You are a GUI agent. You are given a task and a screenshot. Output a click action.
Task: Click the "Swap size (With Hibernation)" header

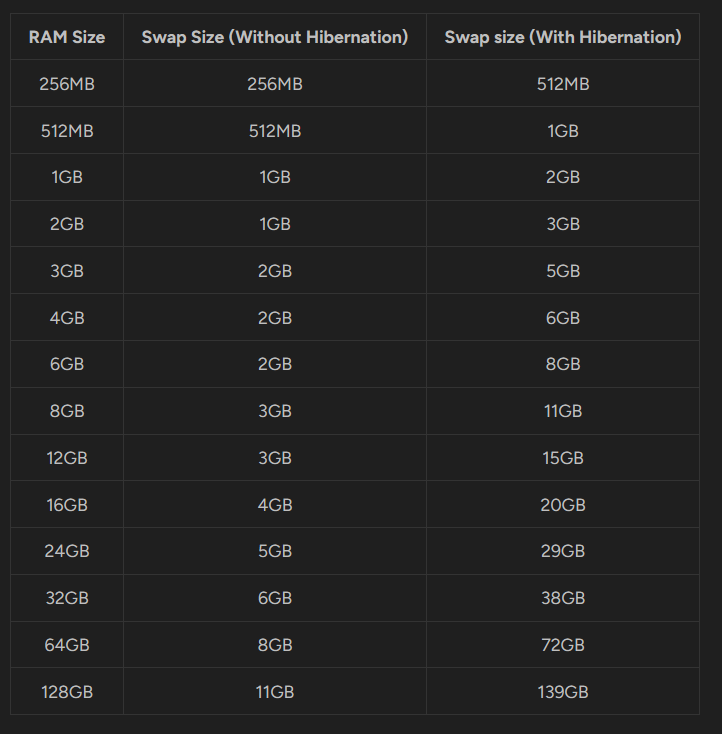(x=563, y=37)
